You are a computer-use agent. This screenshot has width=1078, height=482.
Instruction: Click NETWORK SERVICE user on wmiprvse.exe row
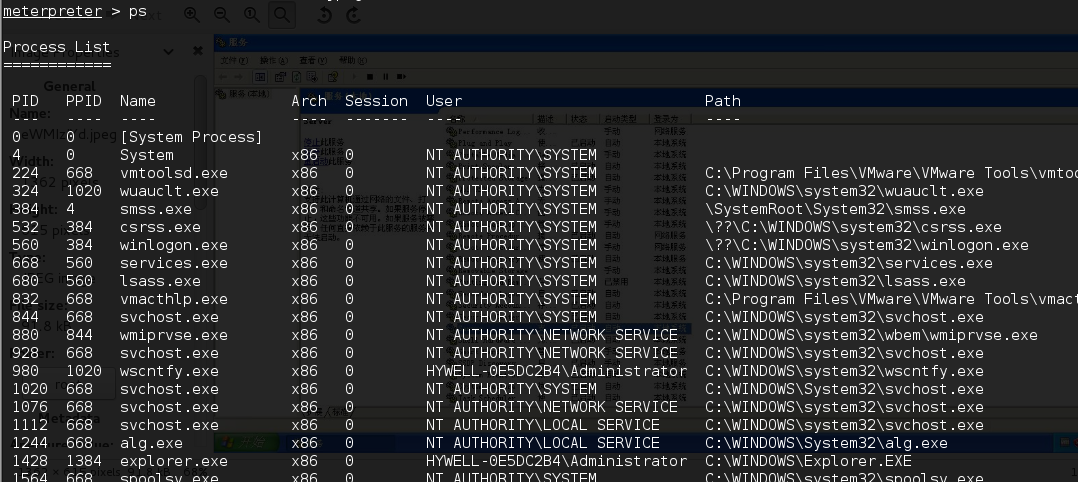coord(551,335)
